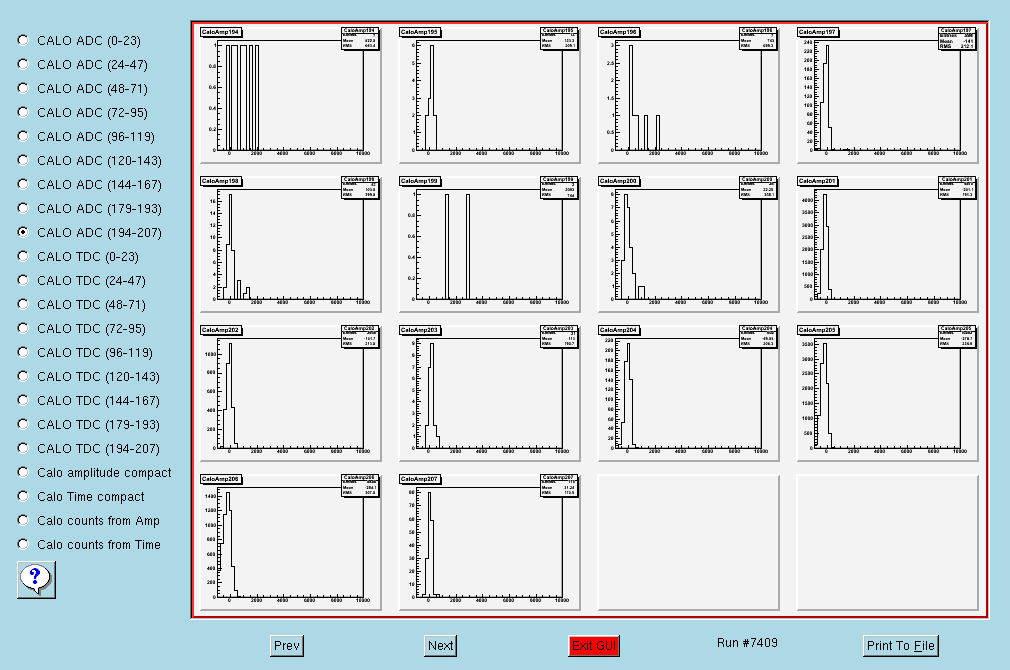This screenshot has width=1010, height=670.
Task: Click the red Exit GUI button
Action: coord(594,646)
